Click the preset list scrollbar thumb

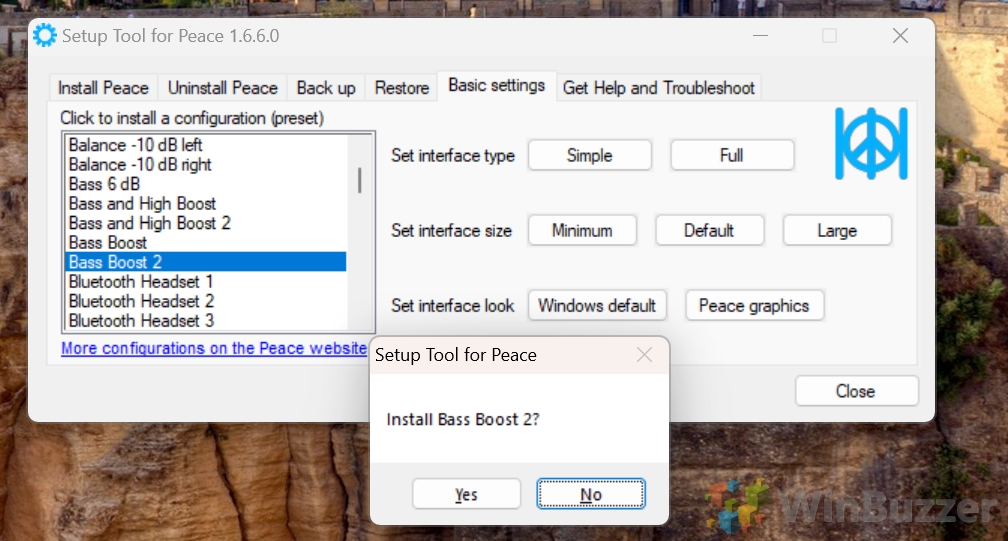pyautogui.click(x=360, y=180)
